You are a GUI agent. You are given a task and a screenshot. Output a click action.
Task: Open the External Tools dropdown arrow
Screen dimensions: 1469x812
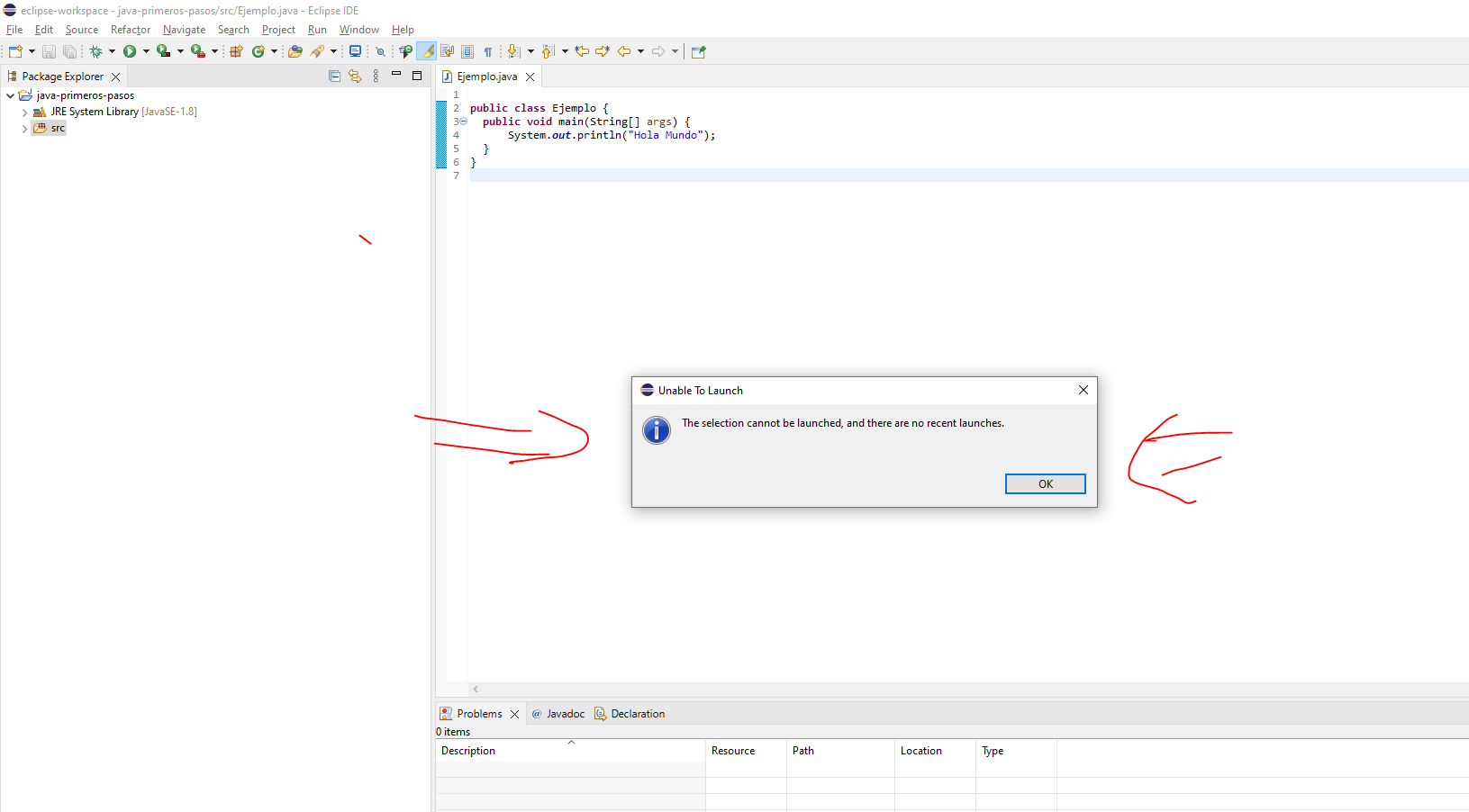(x=214, y=51)
